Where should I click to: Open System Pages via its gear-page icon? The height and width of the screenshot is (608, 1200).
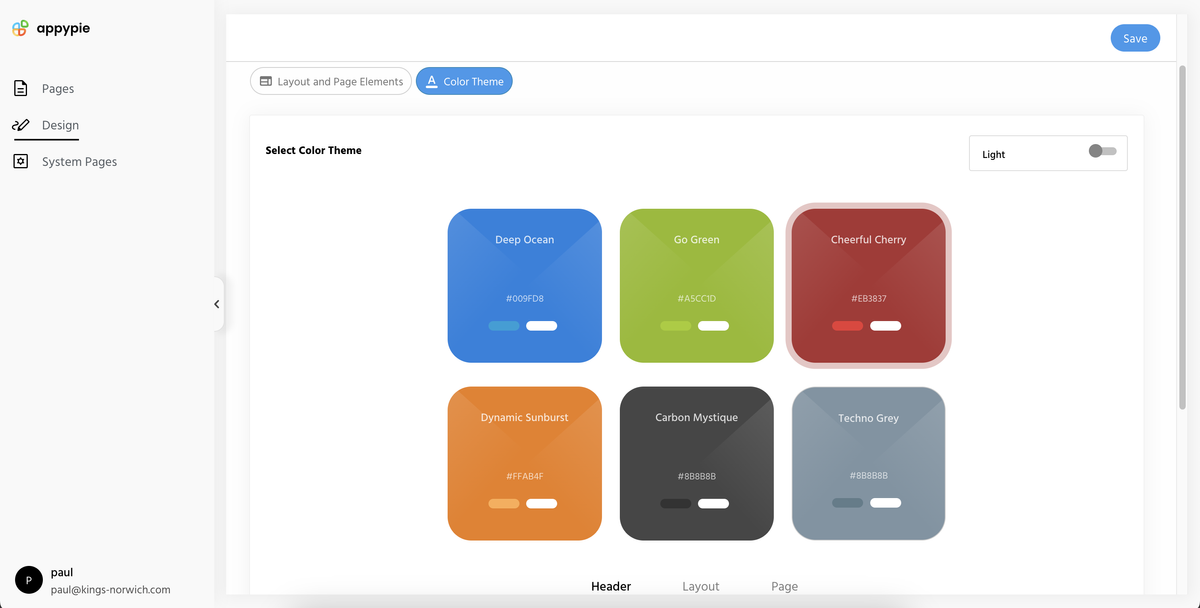point(21,161)
